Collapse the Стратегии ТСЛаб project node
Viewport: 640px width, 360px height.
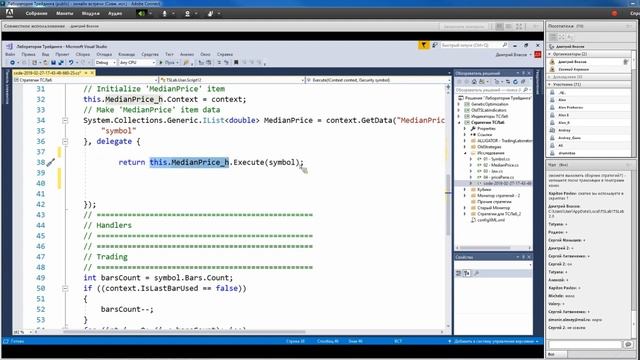pyautogui.click(x=459, y=122)
